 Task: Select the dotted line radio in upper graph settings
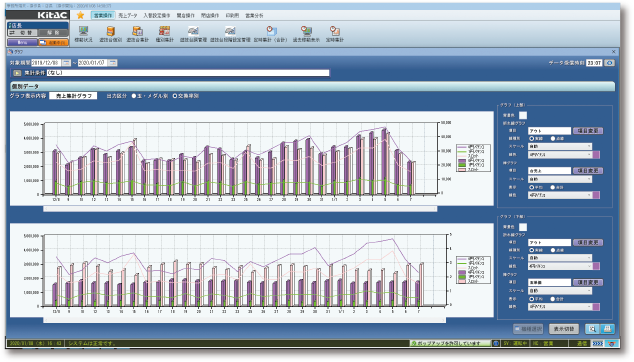[553, 138]
